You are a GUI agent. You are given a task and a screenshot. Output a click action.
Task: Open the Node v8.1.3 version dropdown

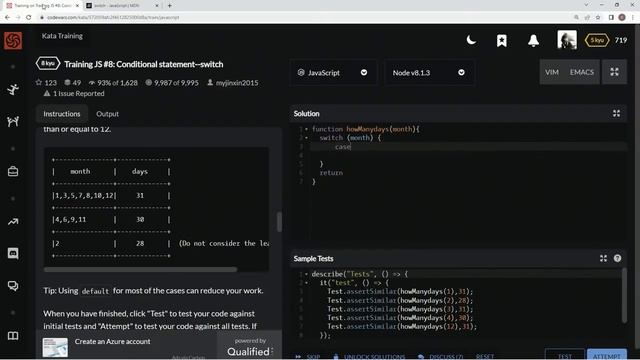(429, 72)
